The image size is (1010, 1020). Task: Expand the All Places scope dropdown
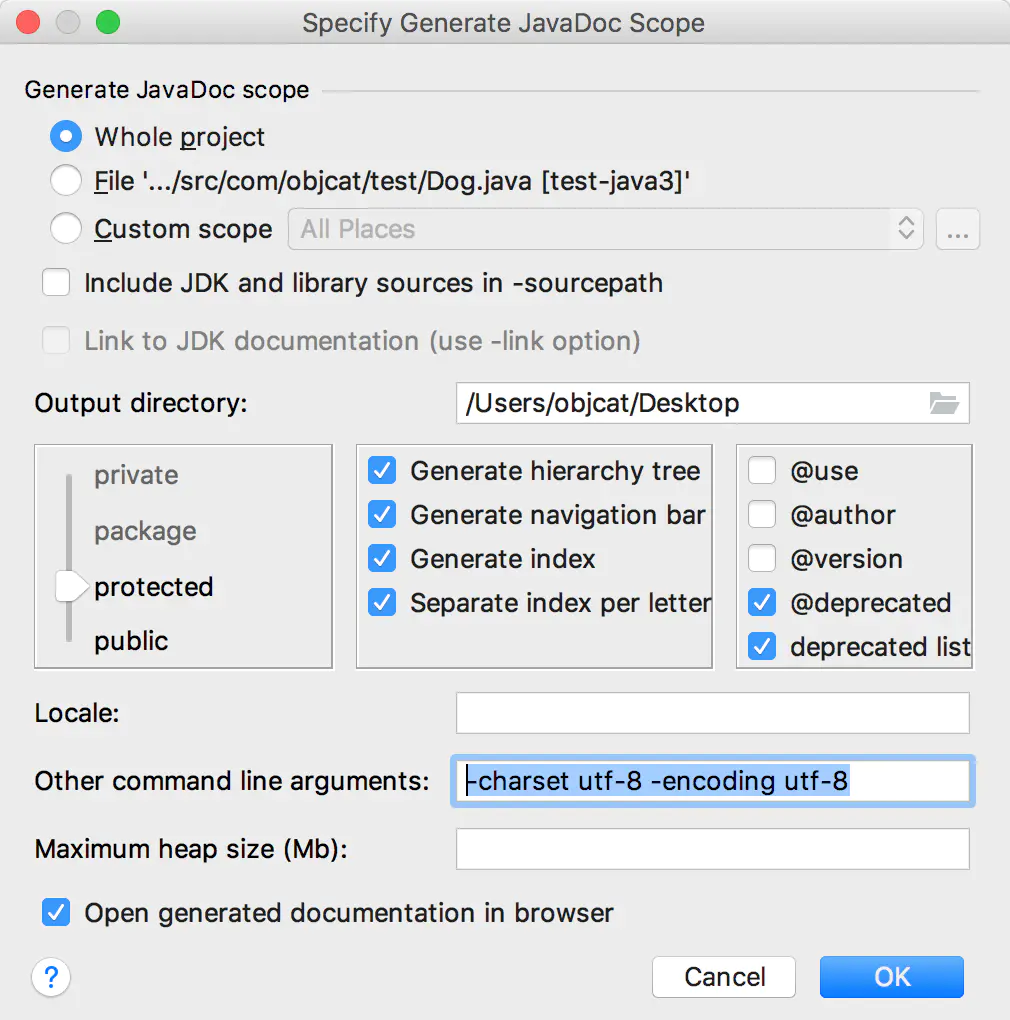[605, 229]
